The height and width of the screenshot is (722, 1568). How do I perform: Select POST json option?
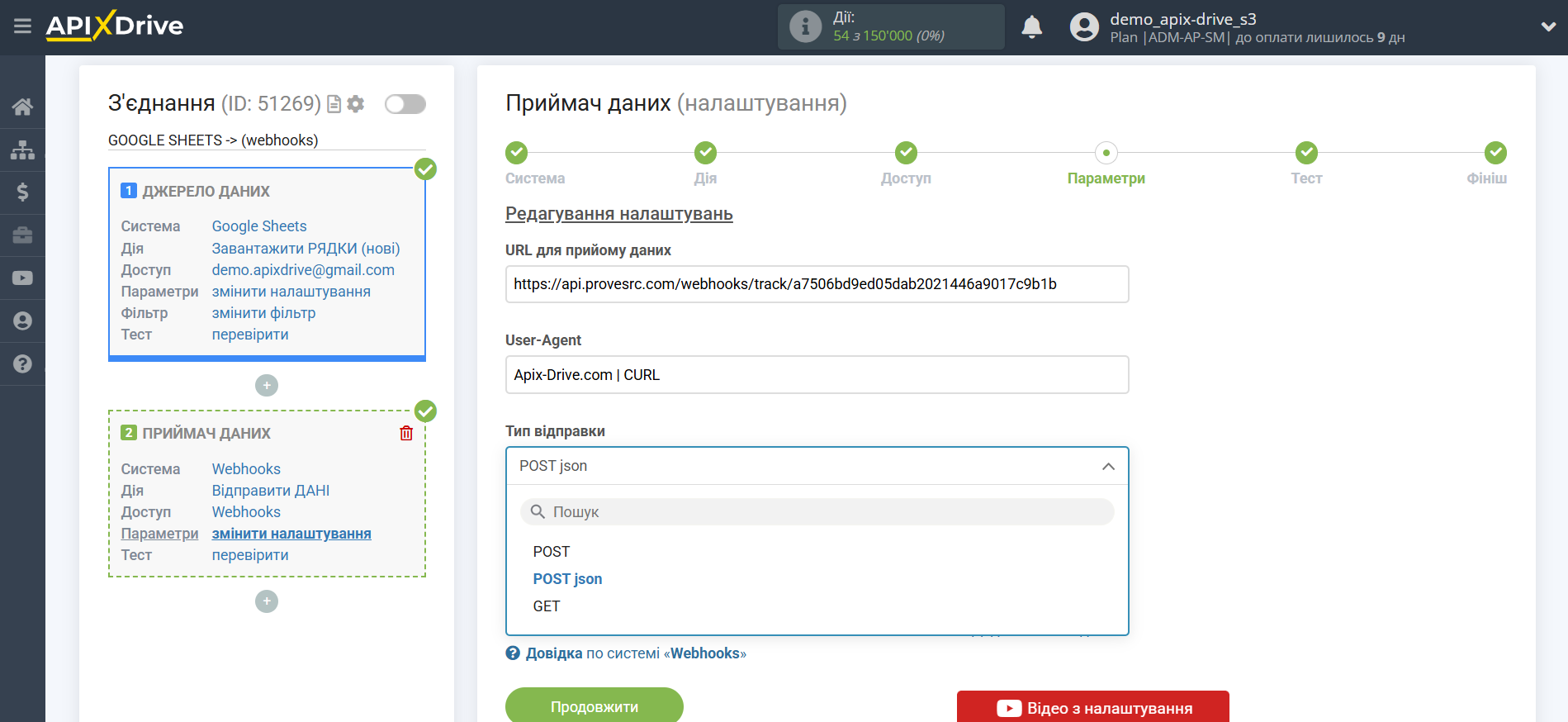coord(567,579)
